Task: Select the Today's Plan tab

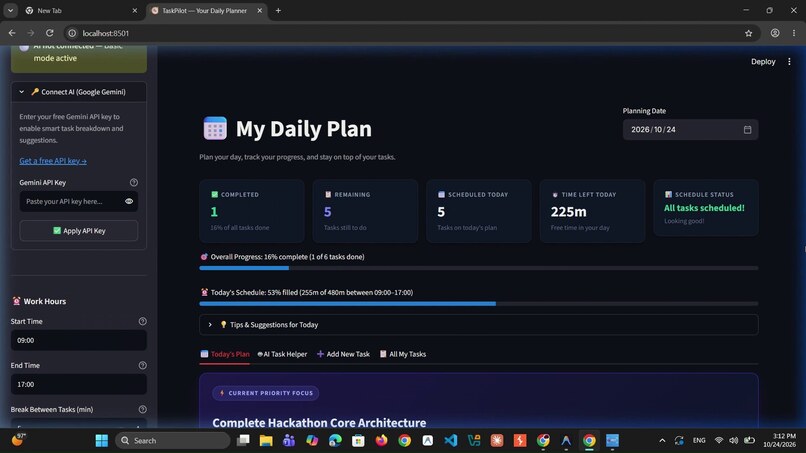Action: (225, 354)
